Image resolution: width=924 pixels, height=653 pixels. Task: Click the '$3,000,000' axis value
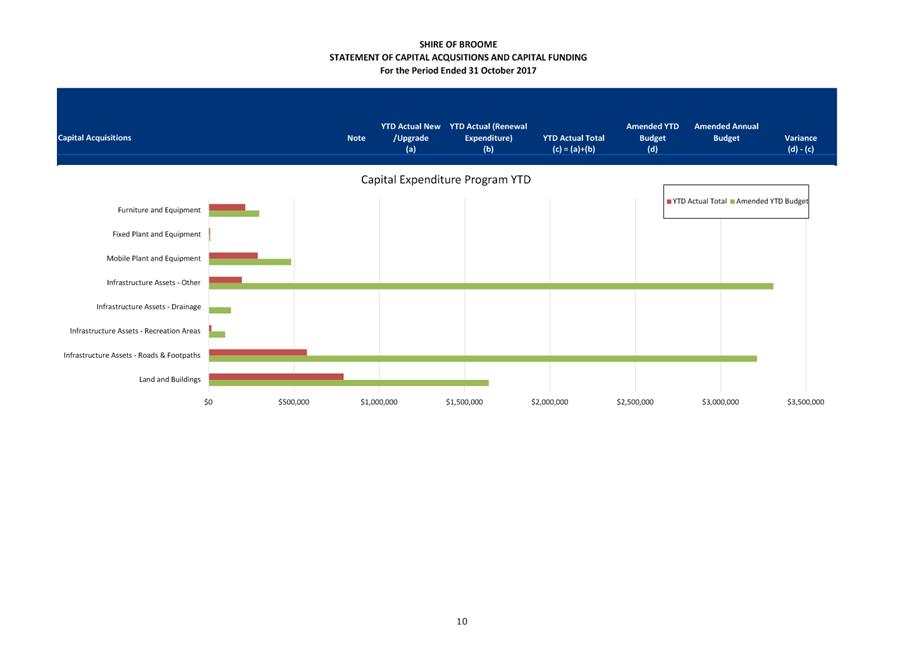721,402
